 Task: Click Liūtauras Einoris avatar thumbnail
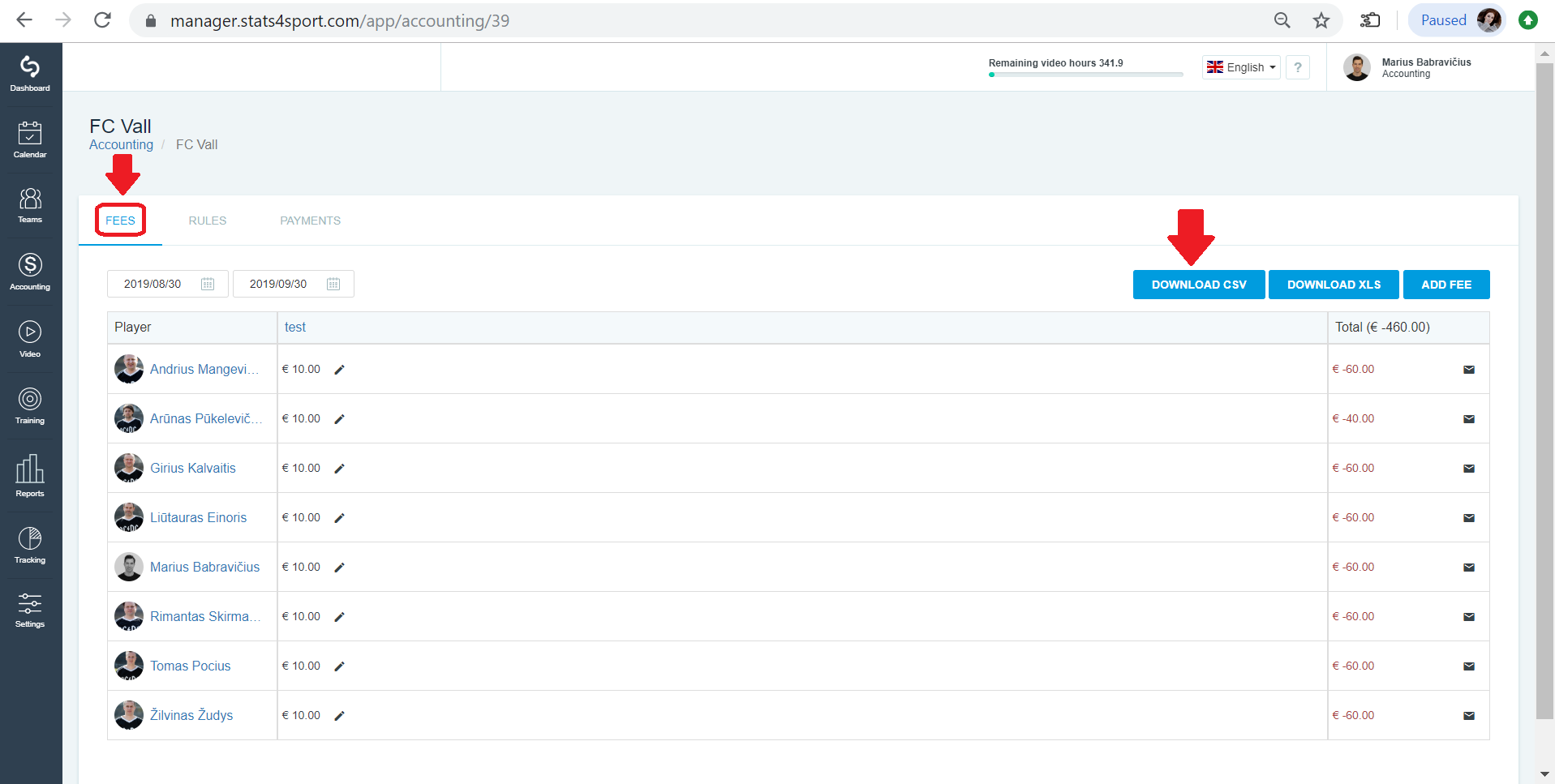(x=129, y=517)
